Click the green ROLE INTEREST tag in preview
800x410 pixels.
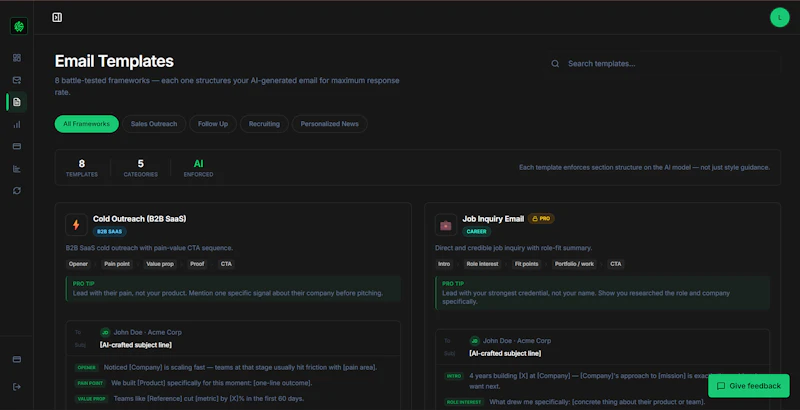[464, 402]
